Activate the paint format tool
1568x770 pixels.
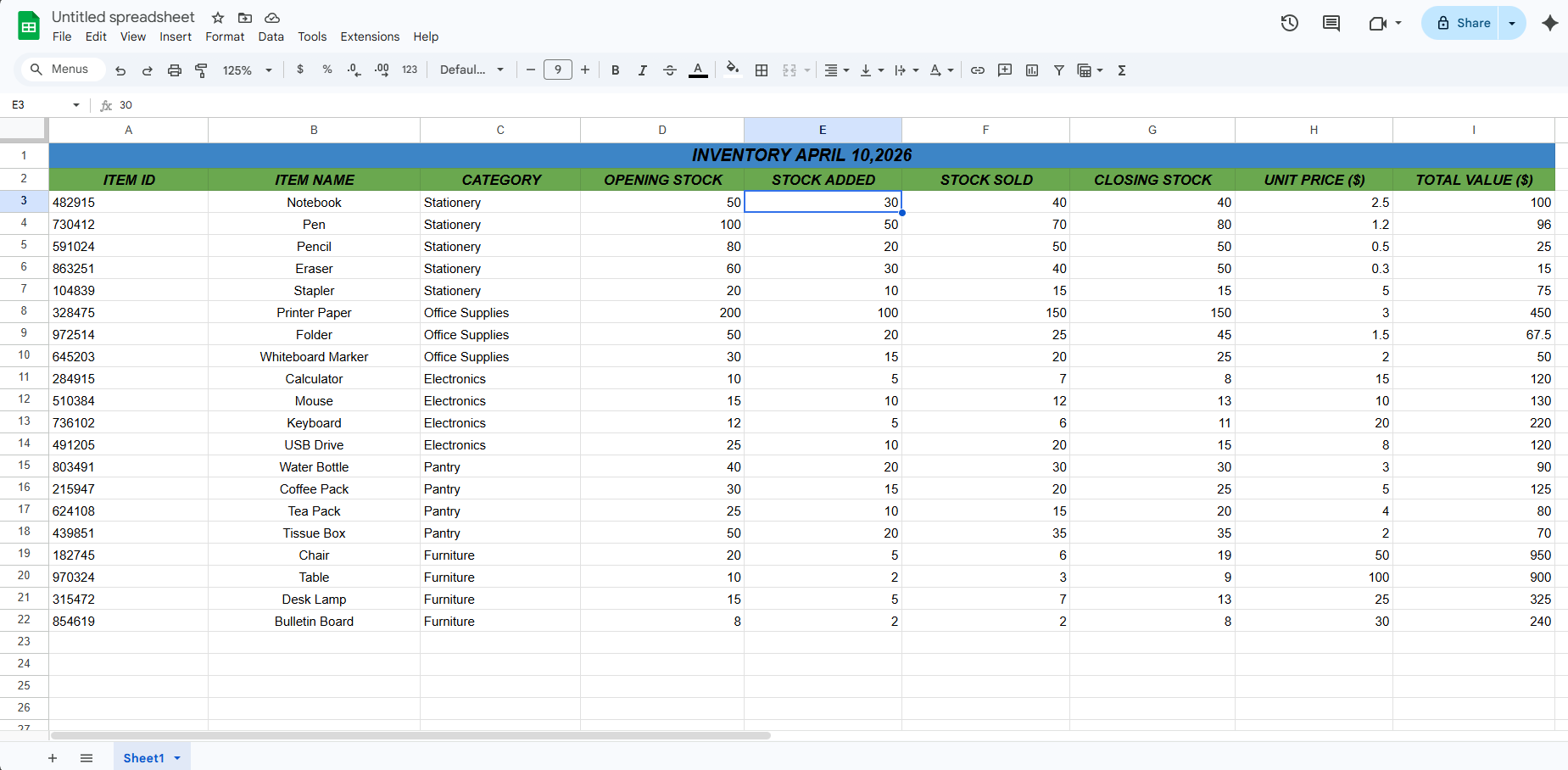click(202, 70)
